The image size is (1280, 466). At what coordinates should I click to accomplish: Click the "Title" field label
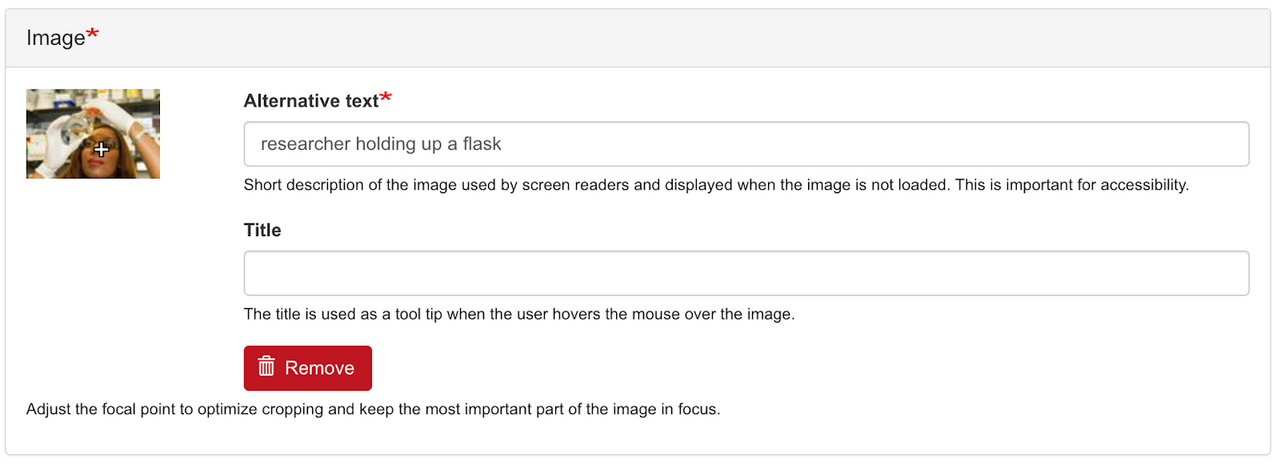click(262, 230)
